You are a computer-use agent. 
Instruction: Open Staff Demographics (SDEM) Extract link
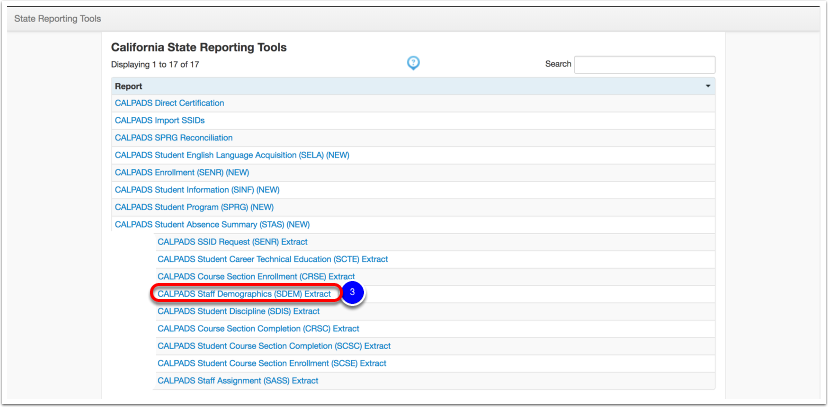click(x=244, y=294)
